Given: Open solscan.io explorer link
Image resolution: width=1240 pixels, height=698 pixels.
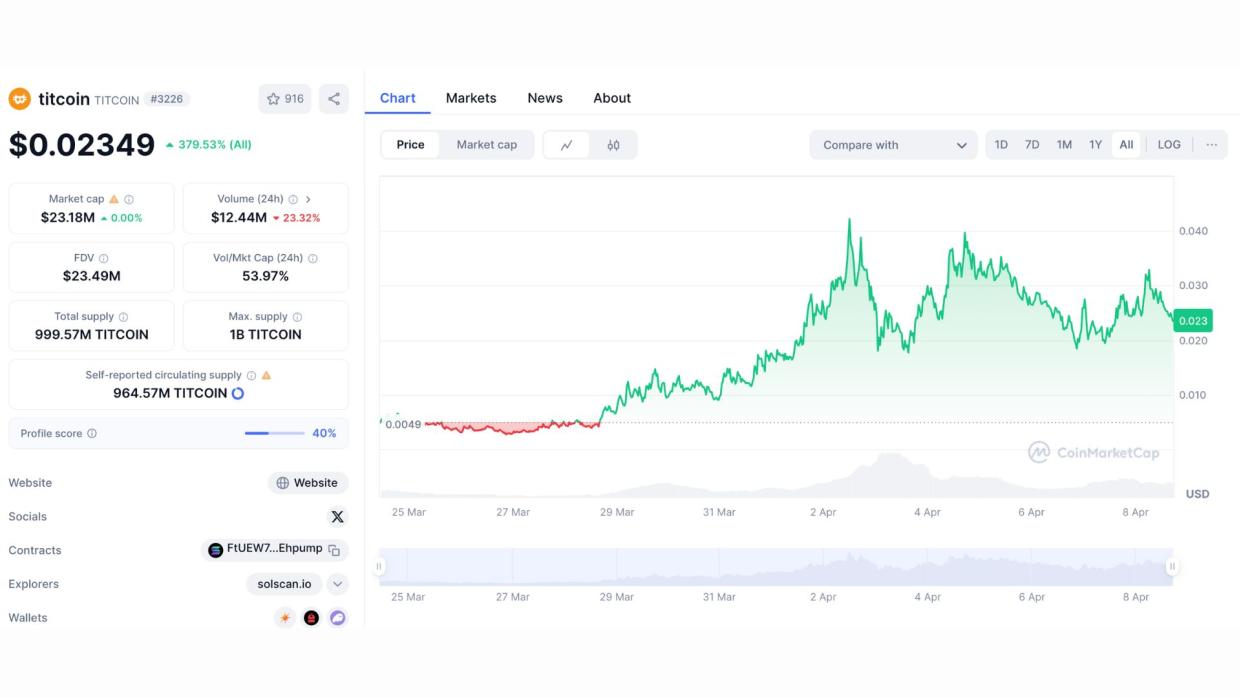Looking at the screenshot, I should [x=284, y=584].
